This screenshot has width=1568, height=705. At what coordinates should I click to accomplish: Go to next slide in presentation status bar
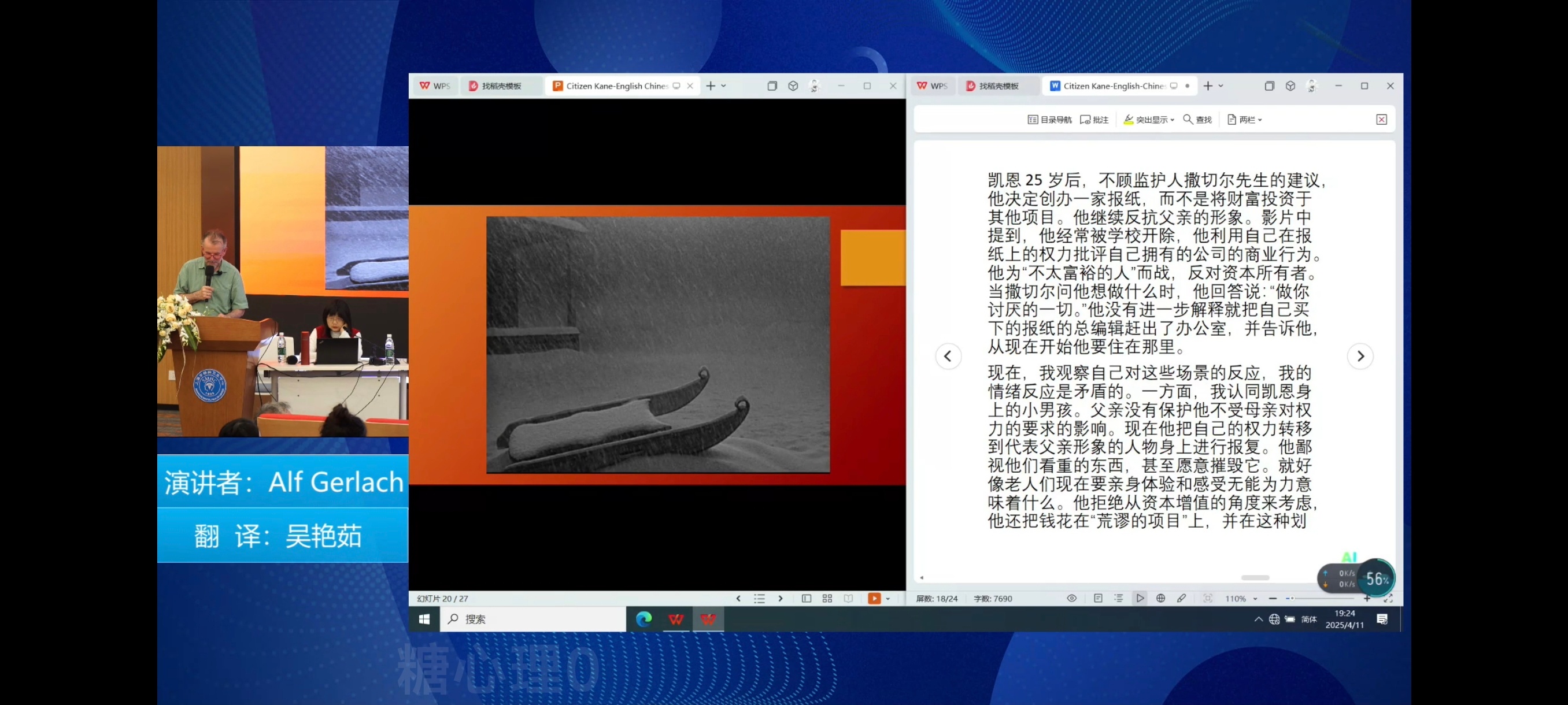781,599
